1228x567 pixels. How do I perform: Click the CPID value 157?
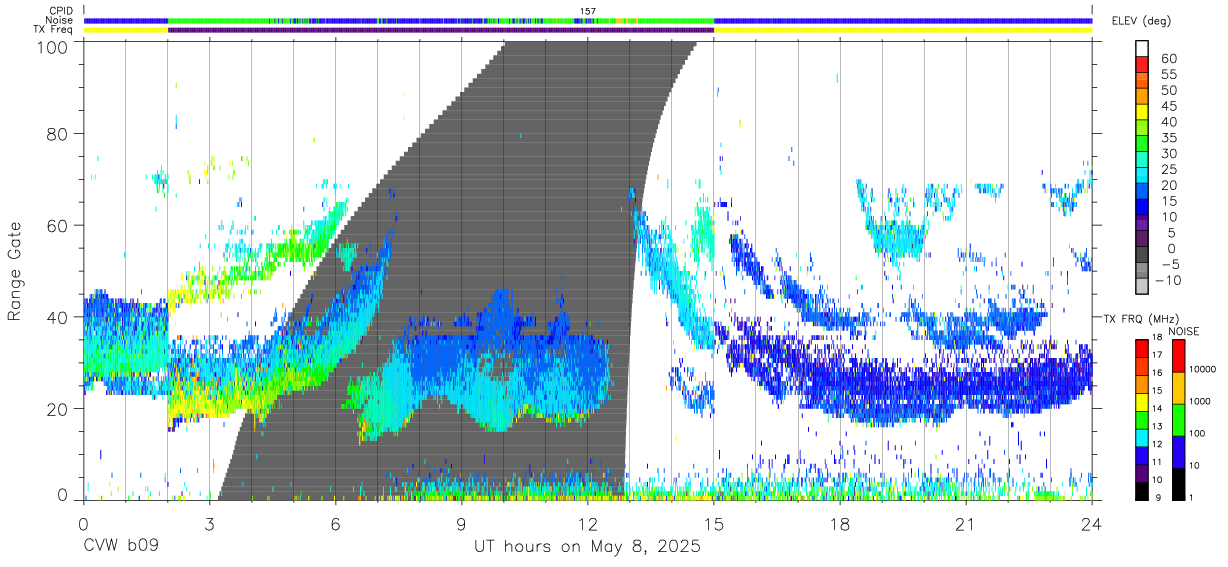point(588,11)
